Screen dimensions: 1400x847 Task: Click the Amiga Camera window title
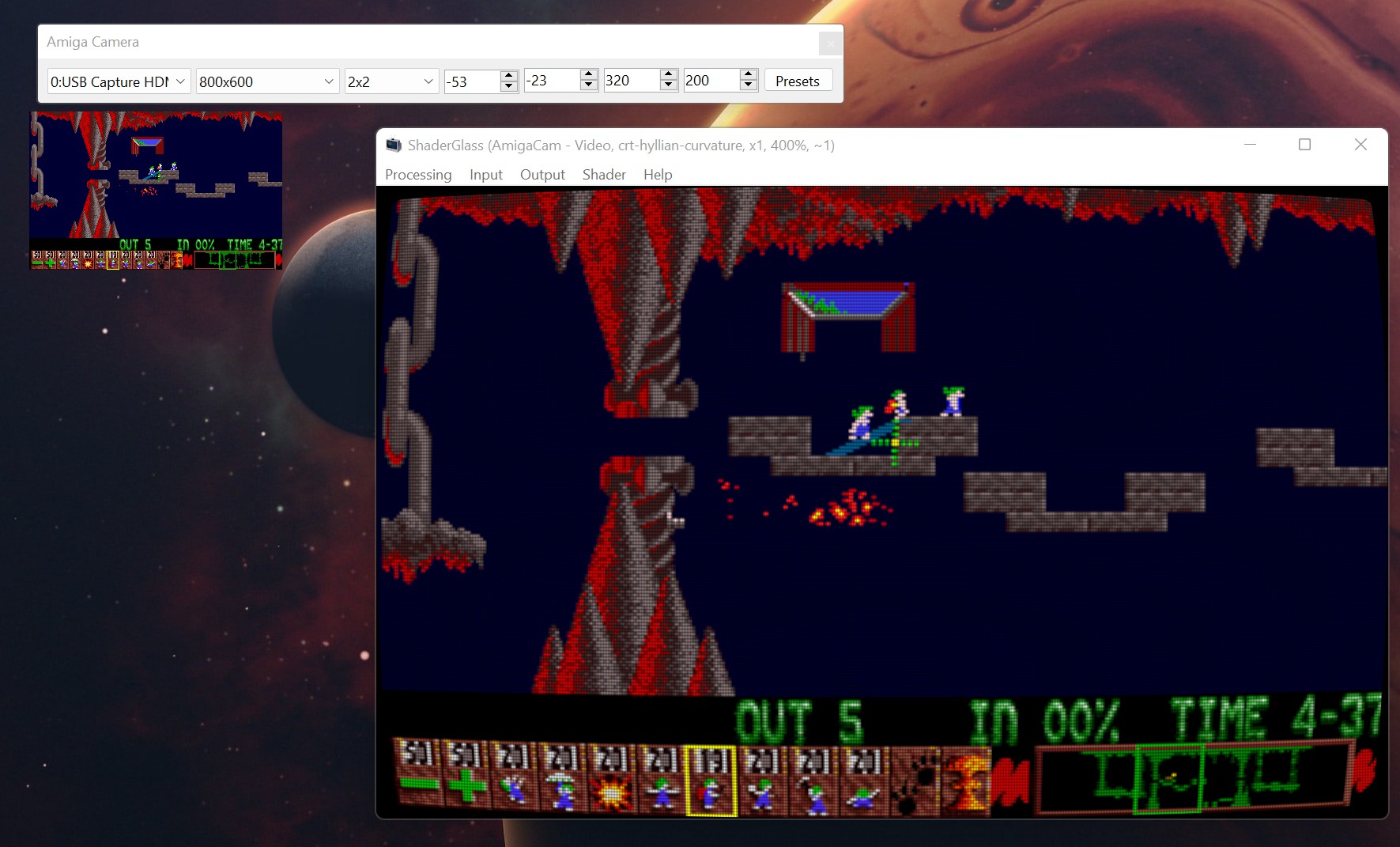92,42
